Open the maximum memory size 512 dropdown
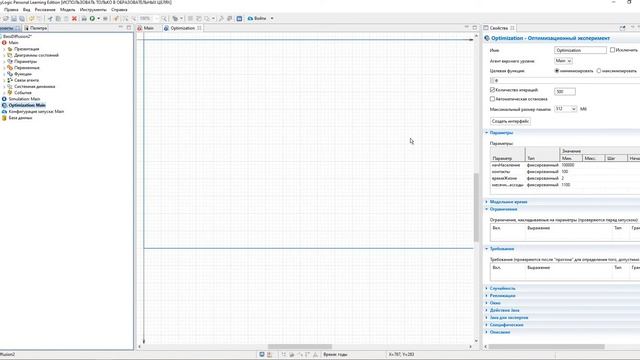The width and height of the screenshot is (640, 360). tap(565, 109)
